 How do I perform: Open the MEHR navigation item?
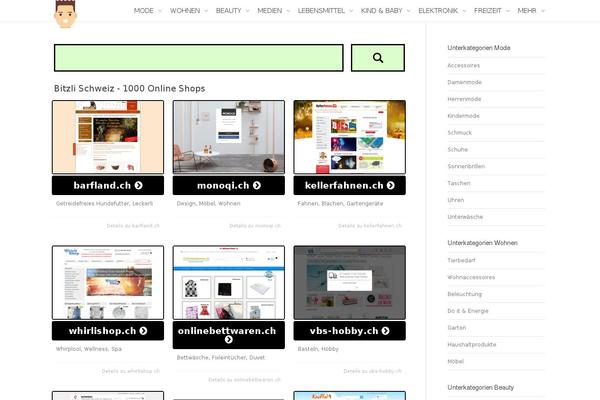click(x=527, y=11)
